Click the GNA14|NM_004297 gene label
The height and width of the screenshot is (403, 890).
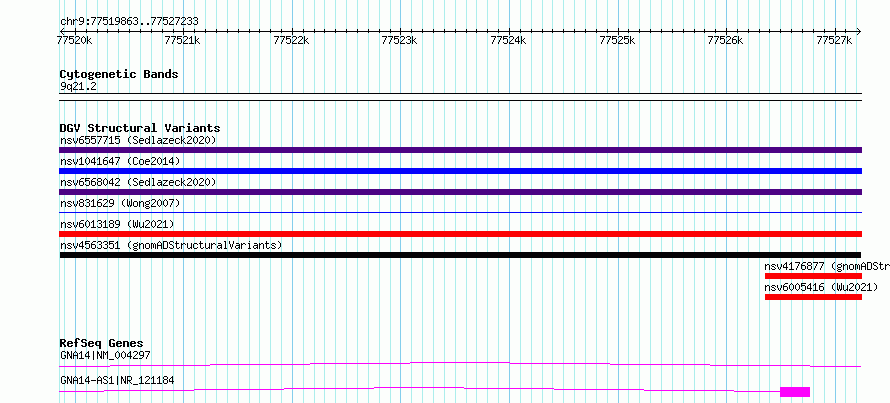pos(105,355)
